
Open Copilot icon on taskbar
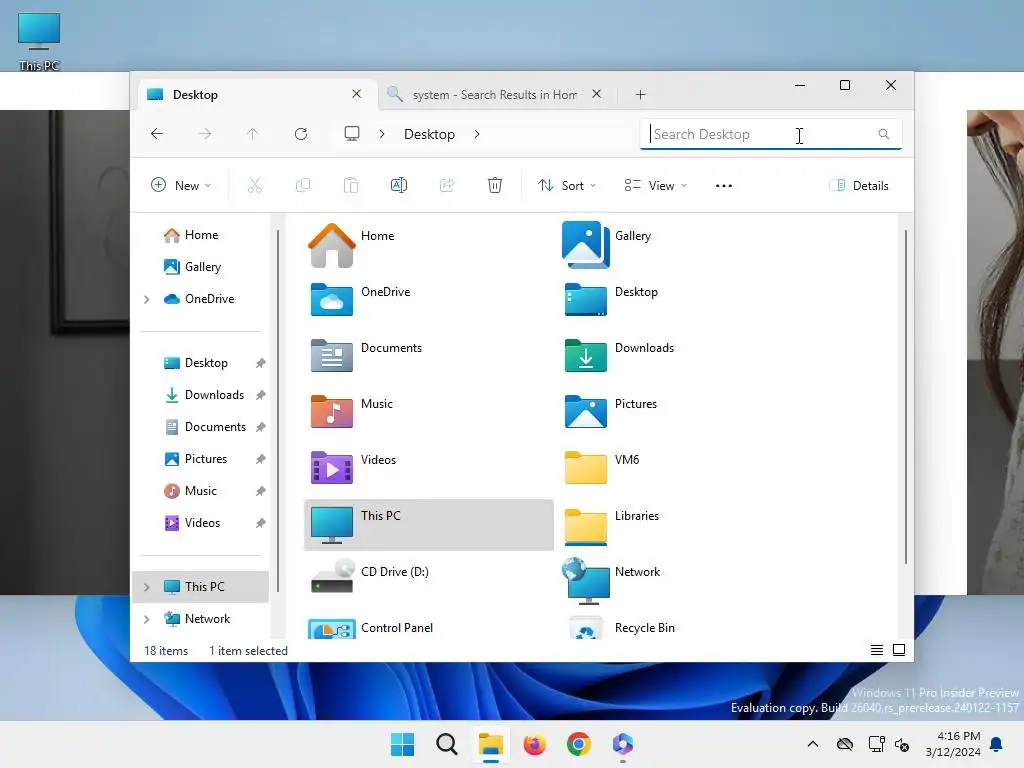[623, 744]
